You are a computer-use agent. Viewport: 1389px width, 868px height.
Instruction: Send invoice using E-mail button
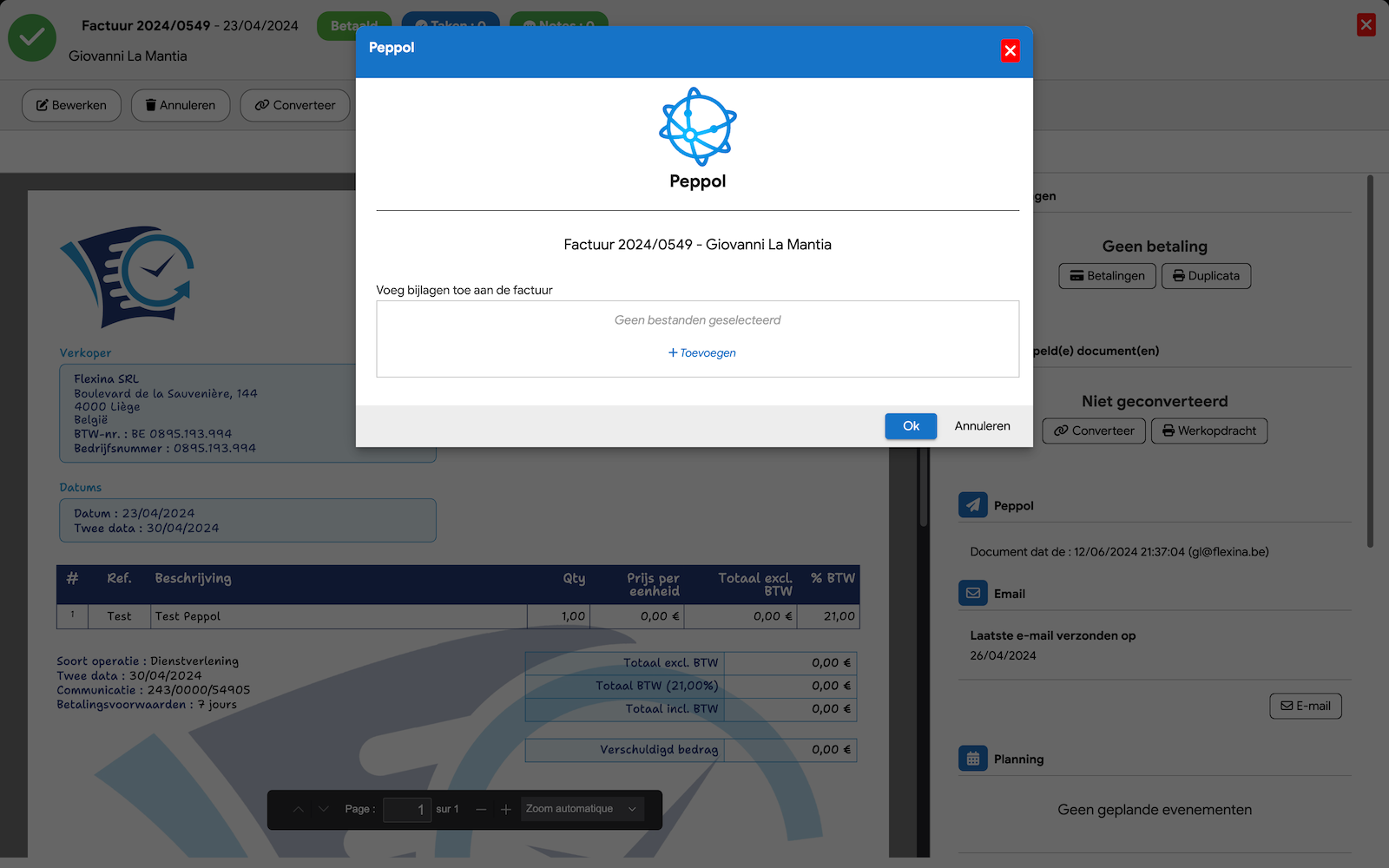tap(1306, 706)
